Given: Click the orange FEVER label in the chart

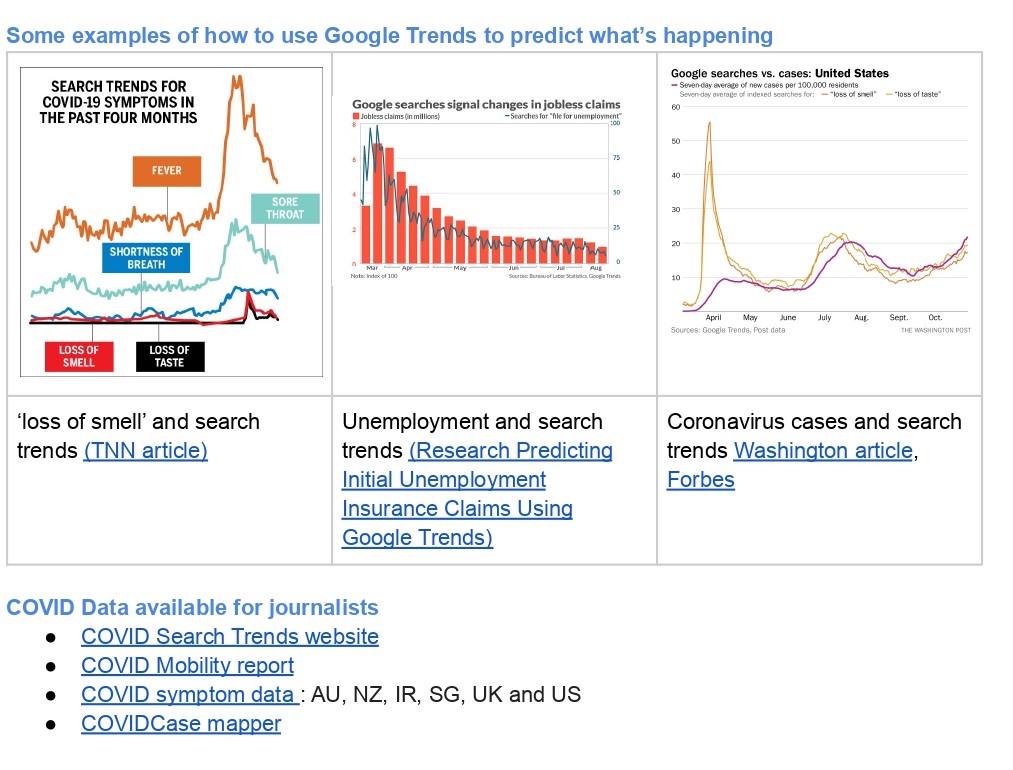Looking at the screenshot, I should (167, 171).
